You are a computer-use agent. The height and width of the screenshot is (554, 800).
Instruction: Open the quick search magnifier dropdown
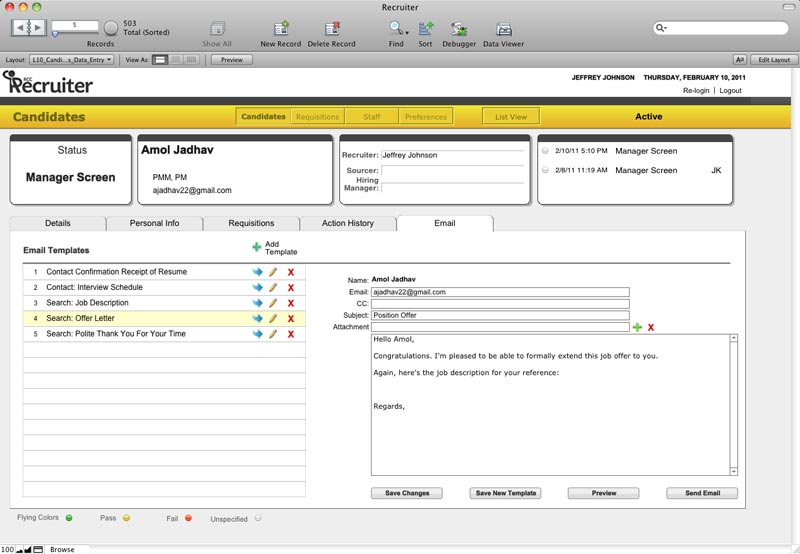661,28
